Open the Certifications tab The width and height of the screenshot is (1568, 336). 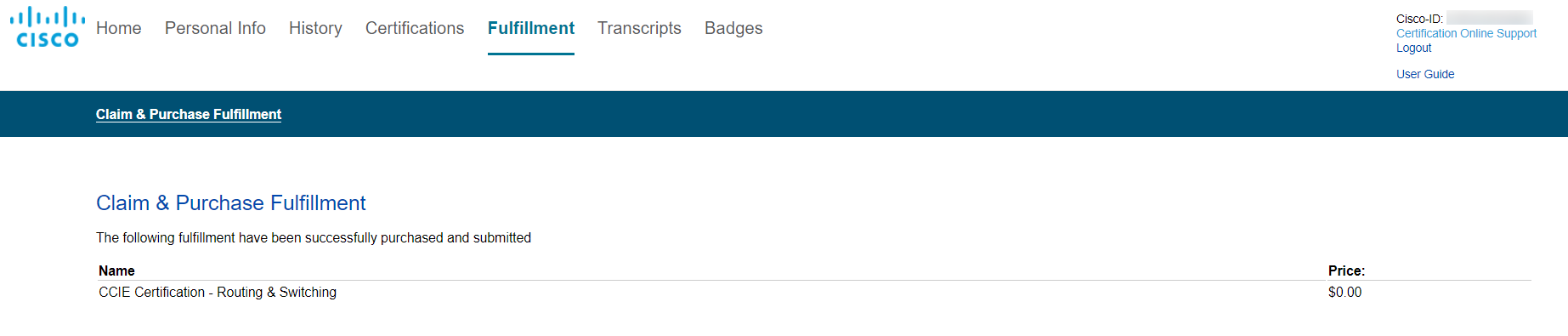coord(415,28)
